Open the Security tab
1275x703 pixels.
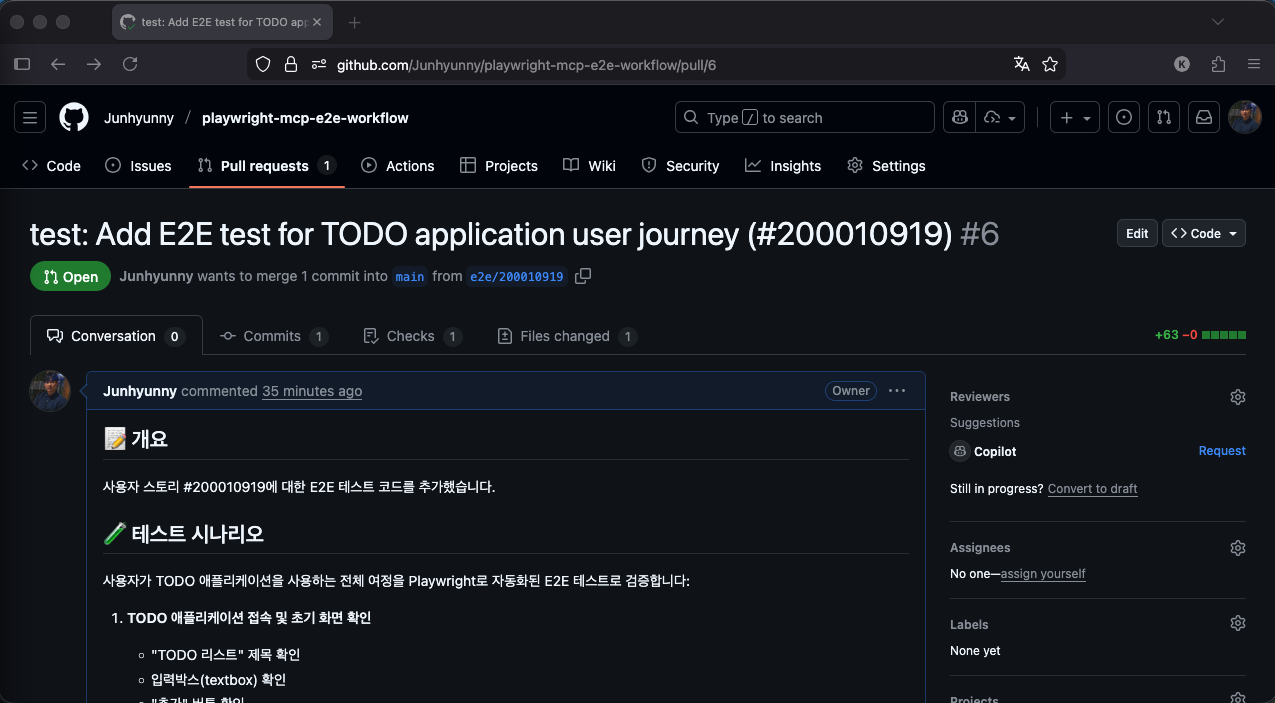pyautogui.click(x=680, y=166)
